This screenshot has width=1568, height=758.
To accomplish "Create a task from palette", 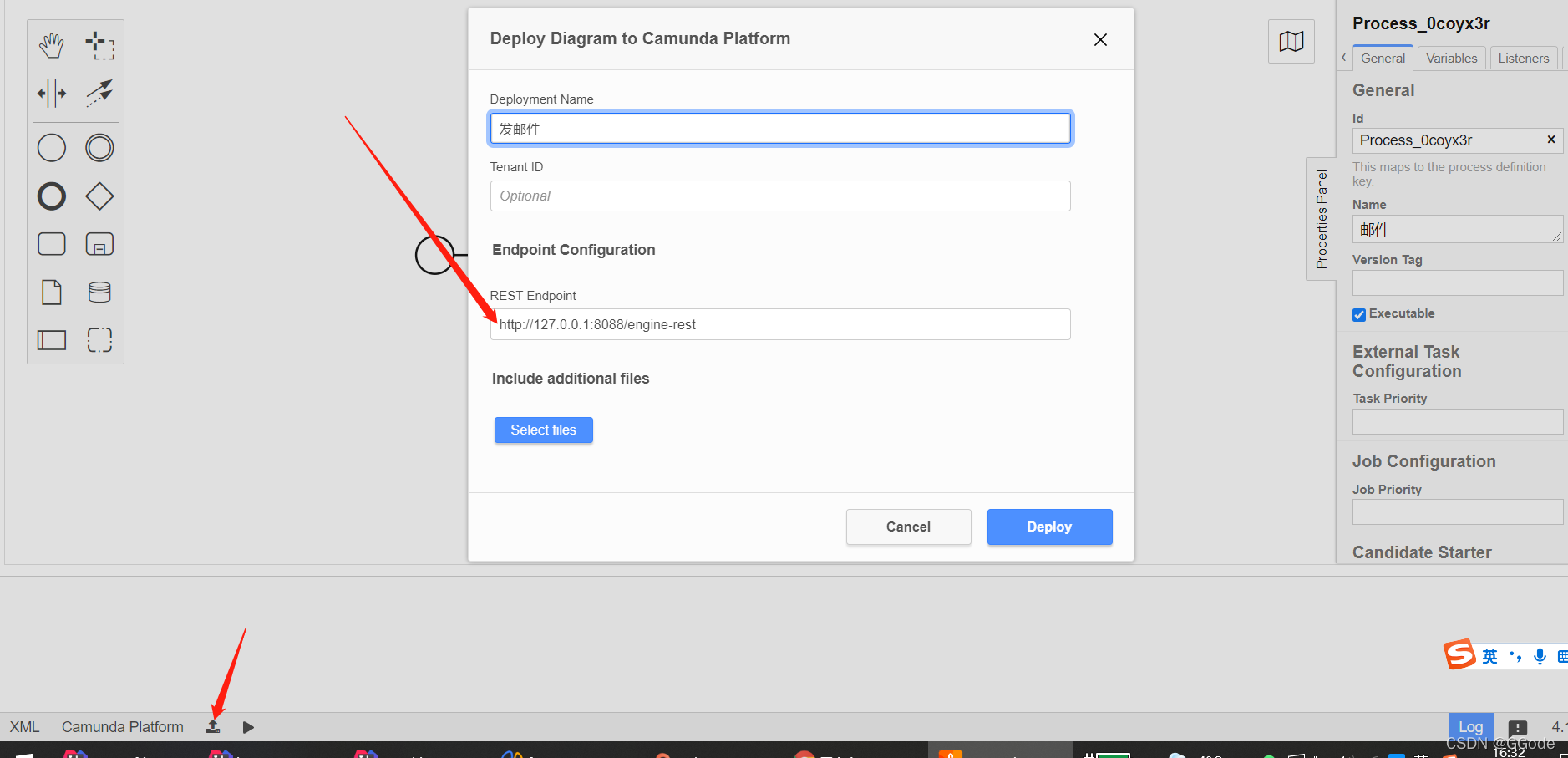I will 52,244.
